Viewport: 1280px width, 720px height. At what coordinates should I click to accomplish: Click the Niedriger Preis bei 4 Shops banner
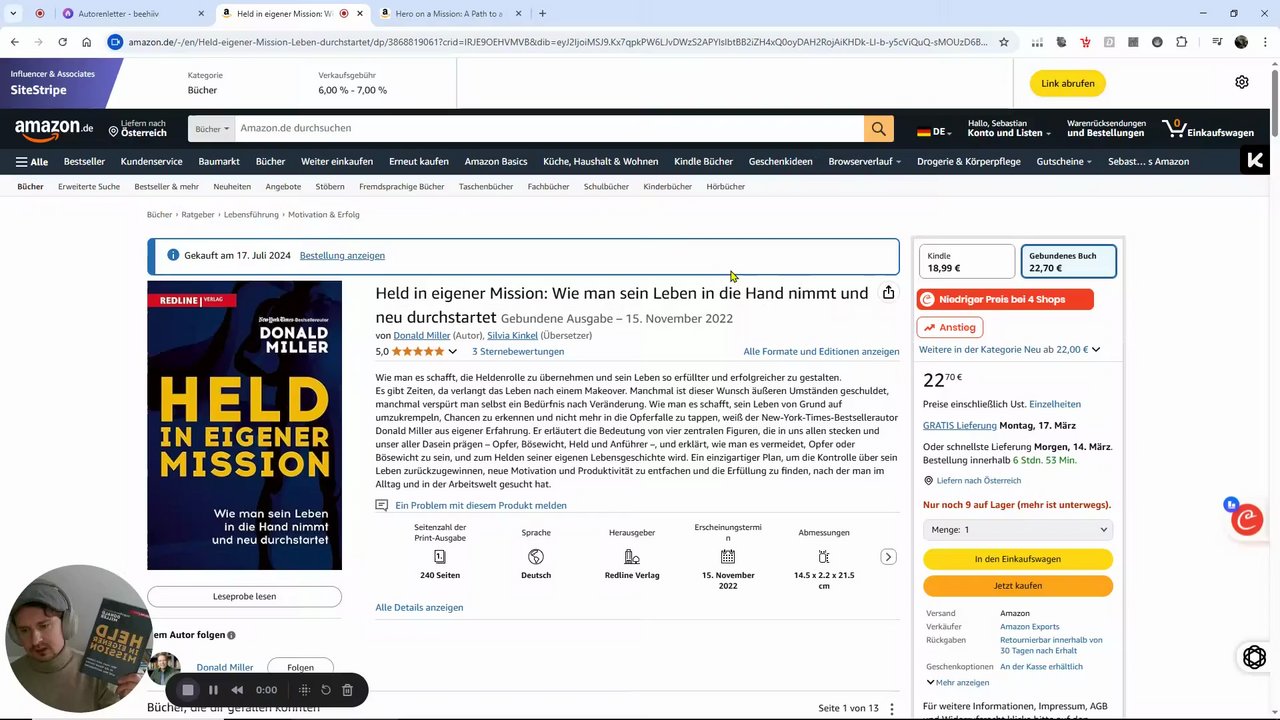point(1005,299)
